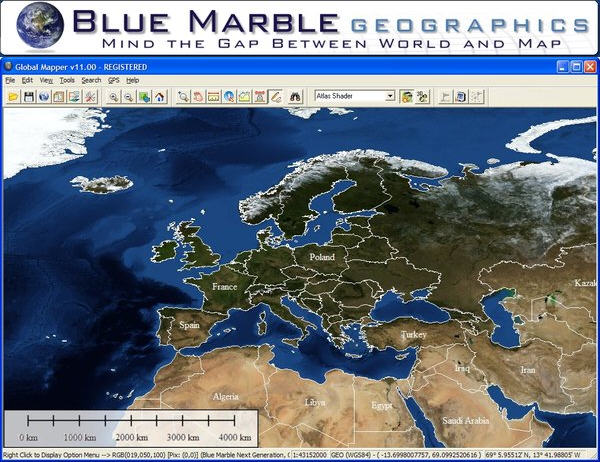Open the Tools menu
Image resolution: width=600 pixels, height=462 pixels.
click(67, 80)
